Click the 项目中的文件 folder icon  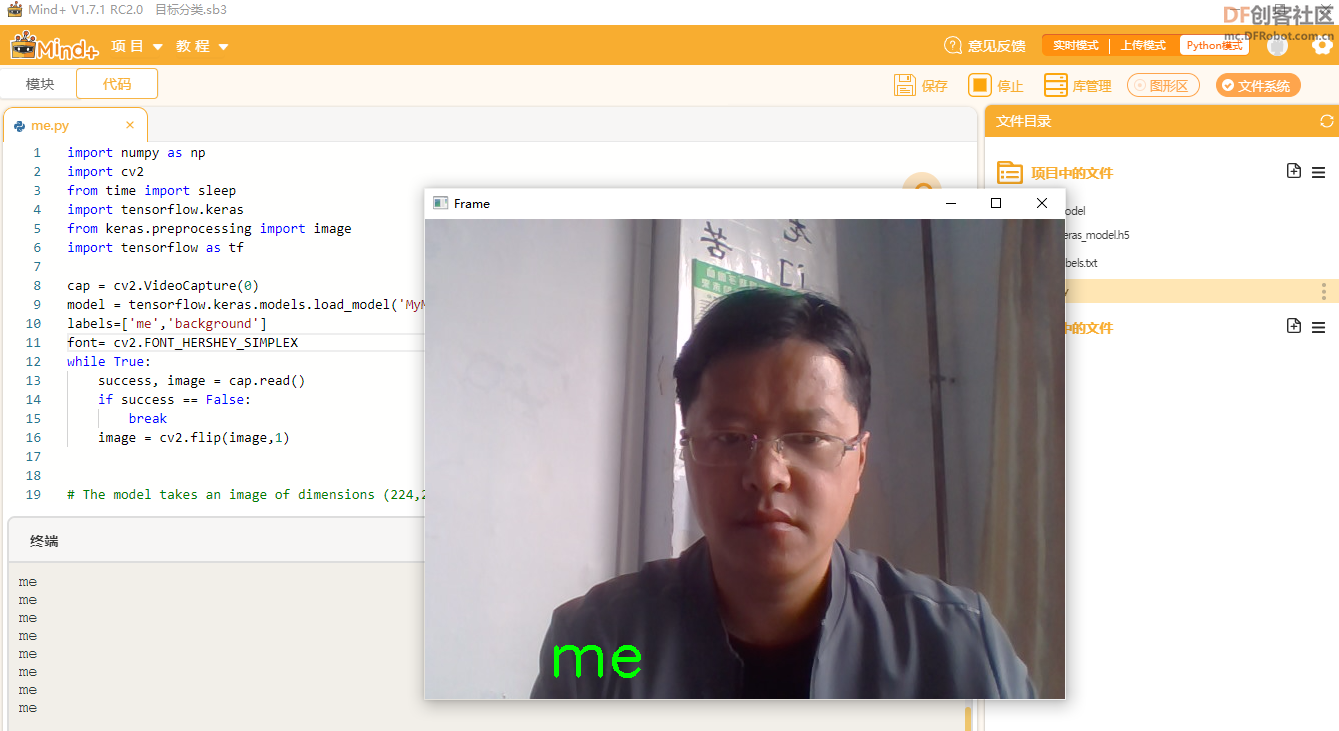(1010, 173)
